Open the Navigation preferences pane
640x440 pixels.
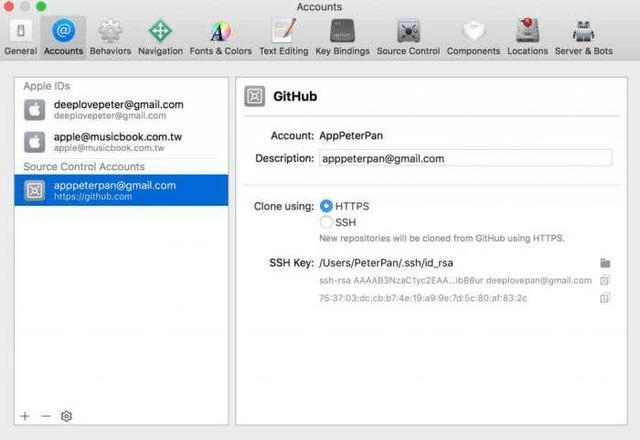(x=160, y=38)
